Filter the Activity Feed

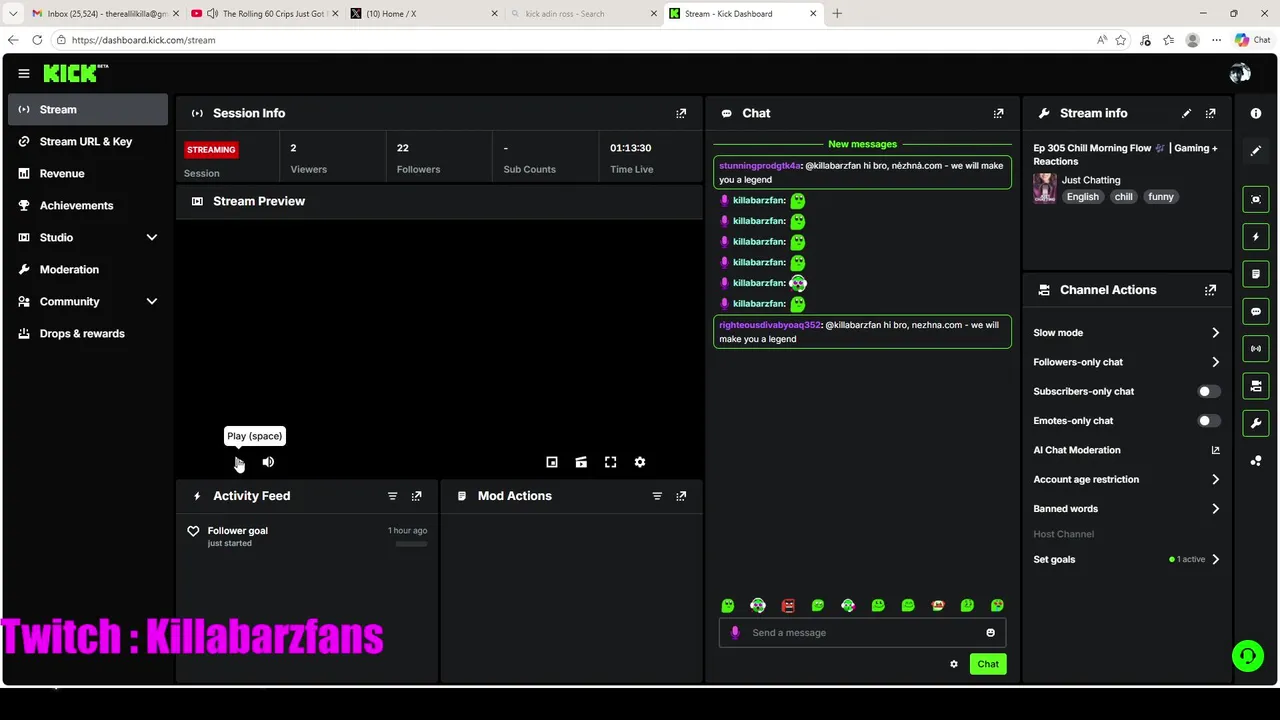pos(392,496)
